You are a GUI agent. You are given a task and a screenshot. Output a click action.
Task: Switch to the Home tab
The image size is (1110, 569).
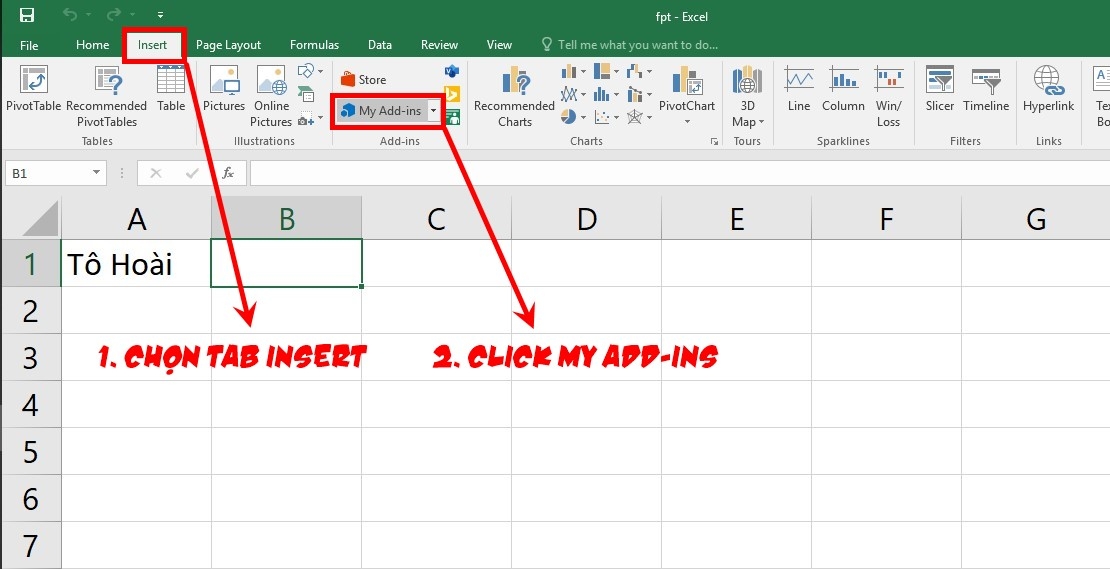tap(93, 45)
